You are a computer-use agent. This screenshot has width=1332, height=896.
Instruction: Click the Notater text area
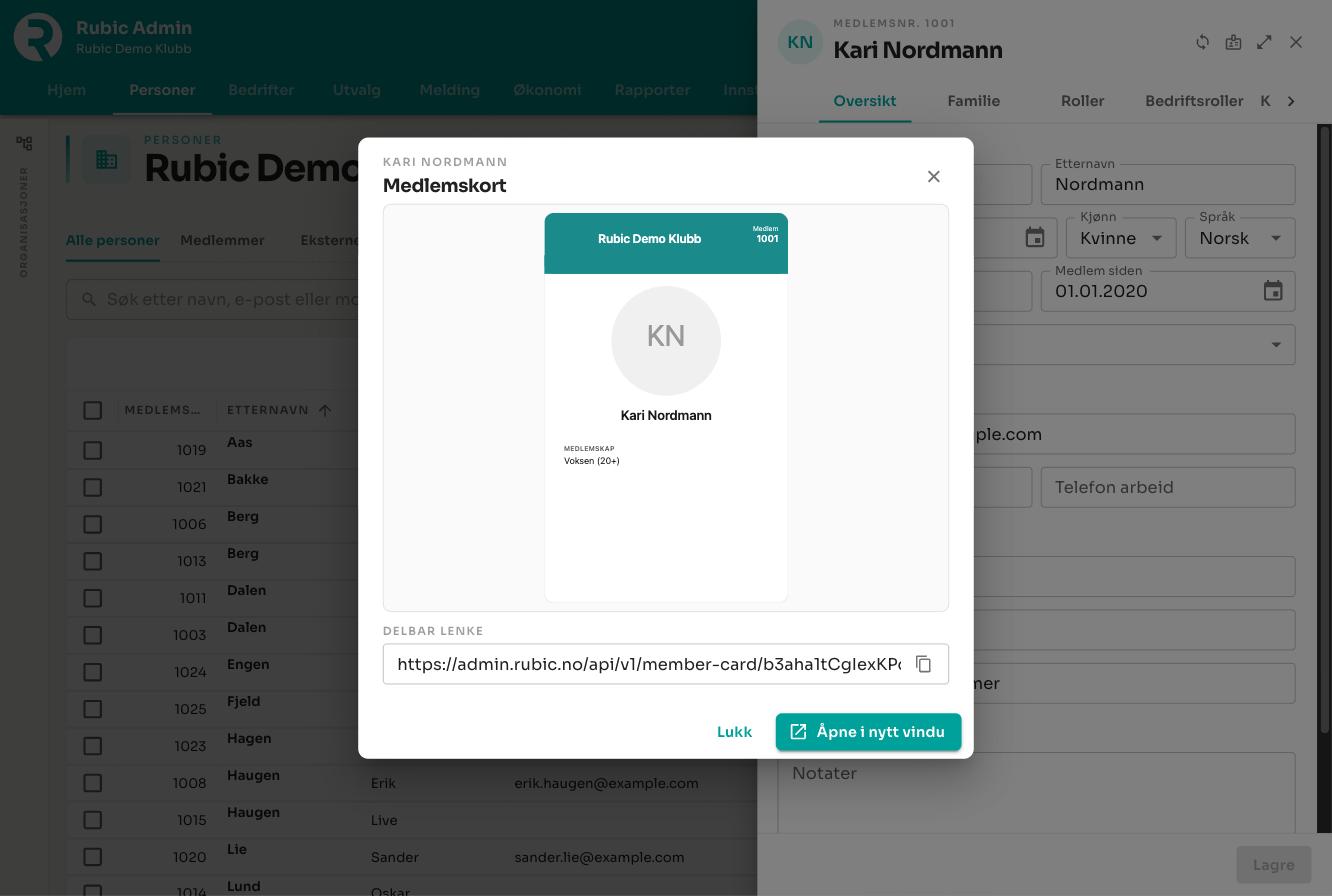coord(1036,793)
